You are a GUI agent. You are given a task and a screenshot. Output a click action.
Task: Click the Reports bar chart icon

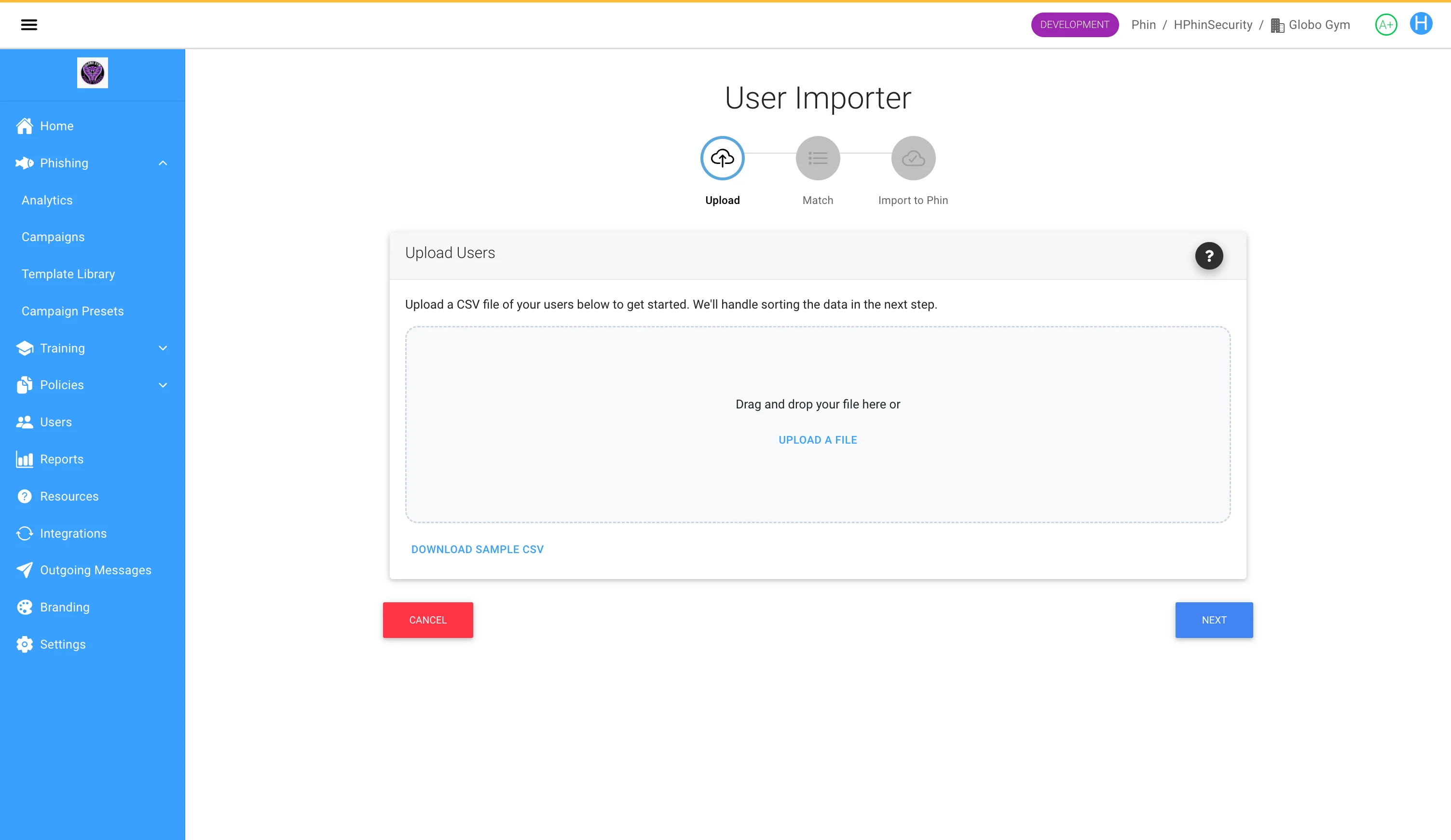click(x=24, y=460)
